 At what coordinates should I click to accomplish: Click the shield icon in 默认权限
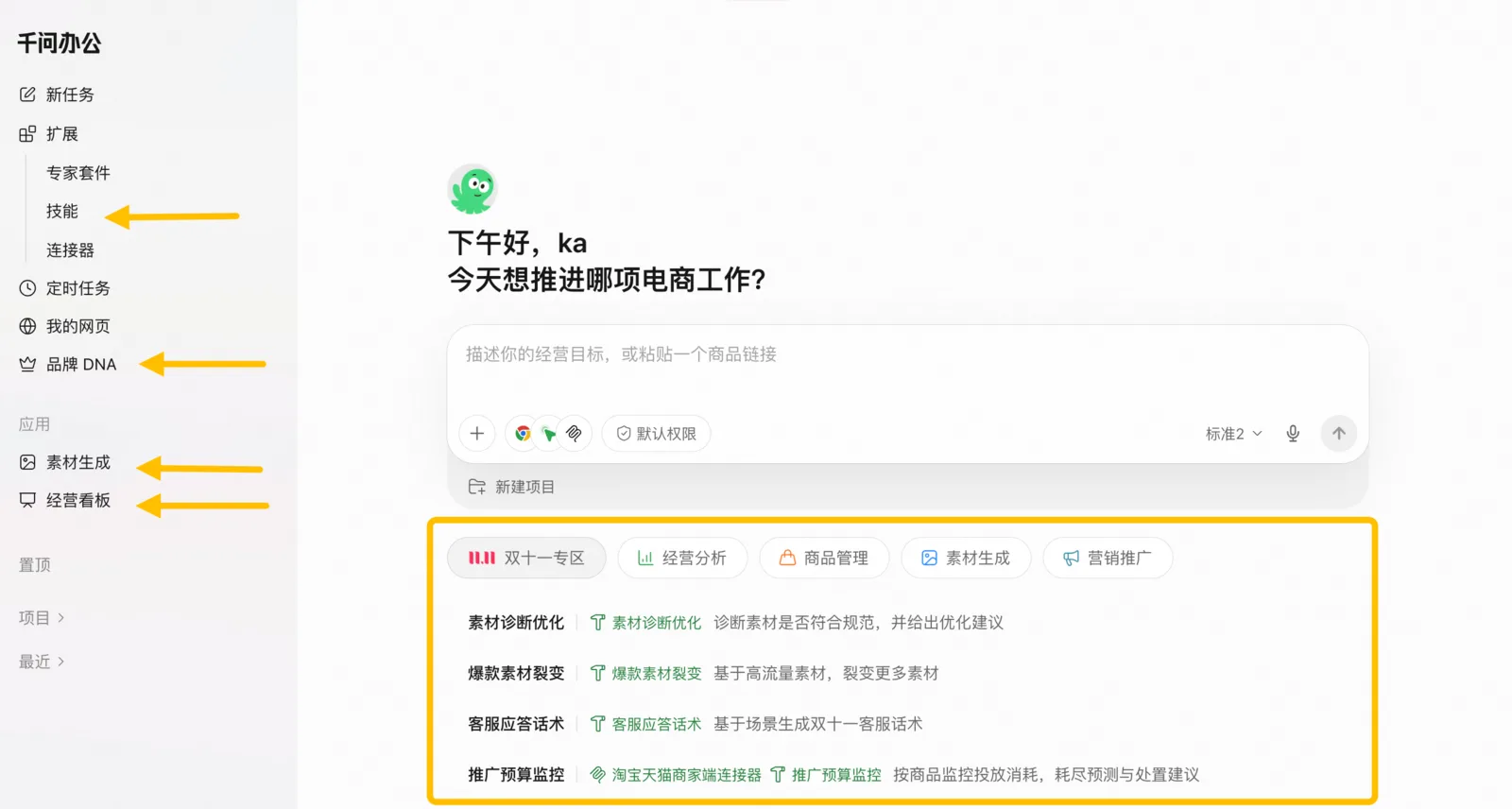(624, 433)
